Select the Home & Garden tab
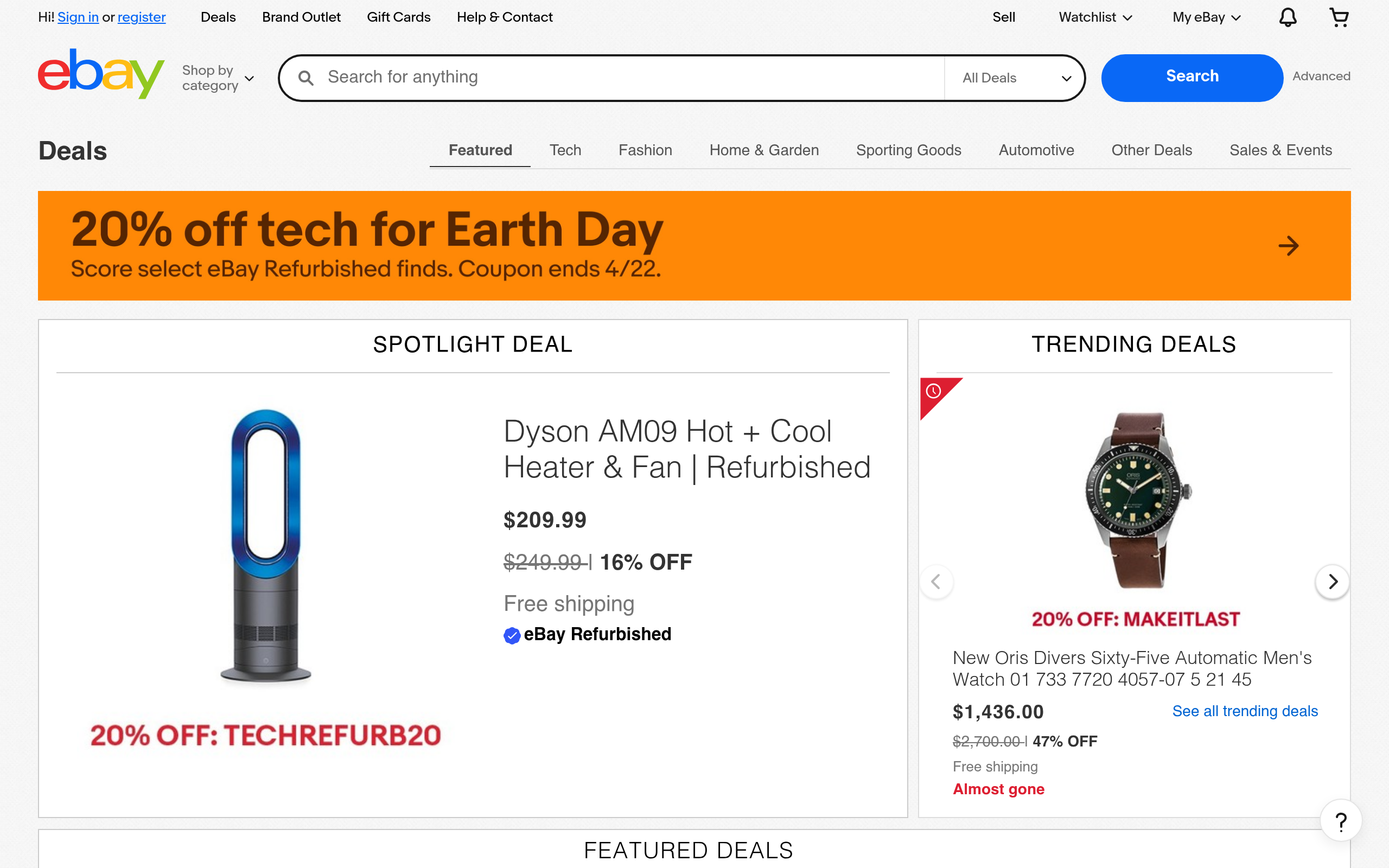 pyautogui.click(x=764, y=150)
